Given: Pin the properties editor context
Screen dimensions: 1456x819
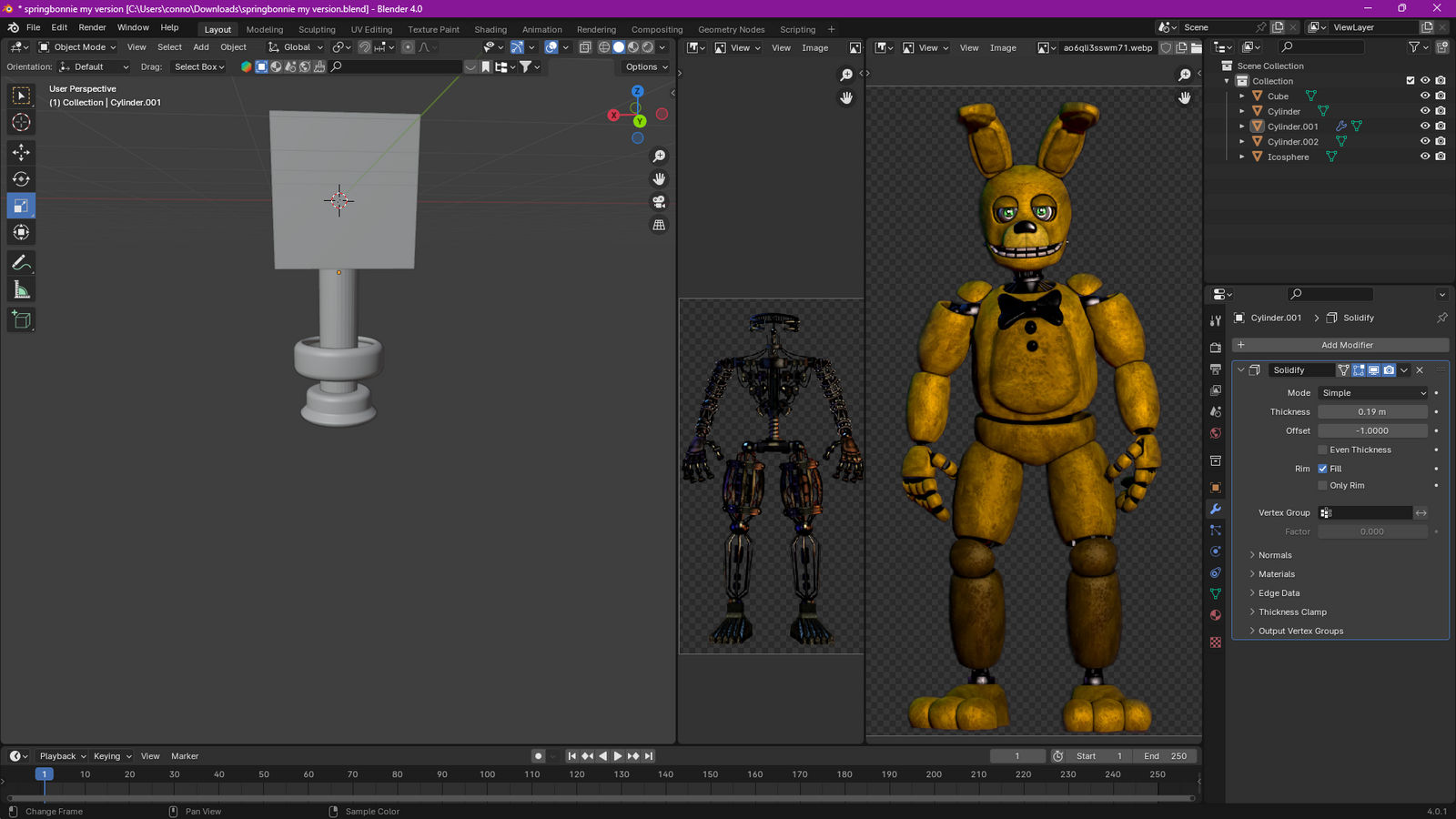Looking at the screenshot, I should tap(1441, 318).
